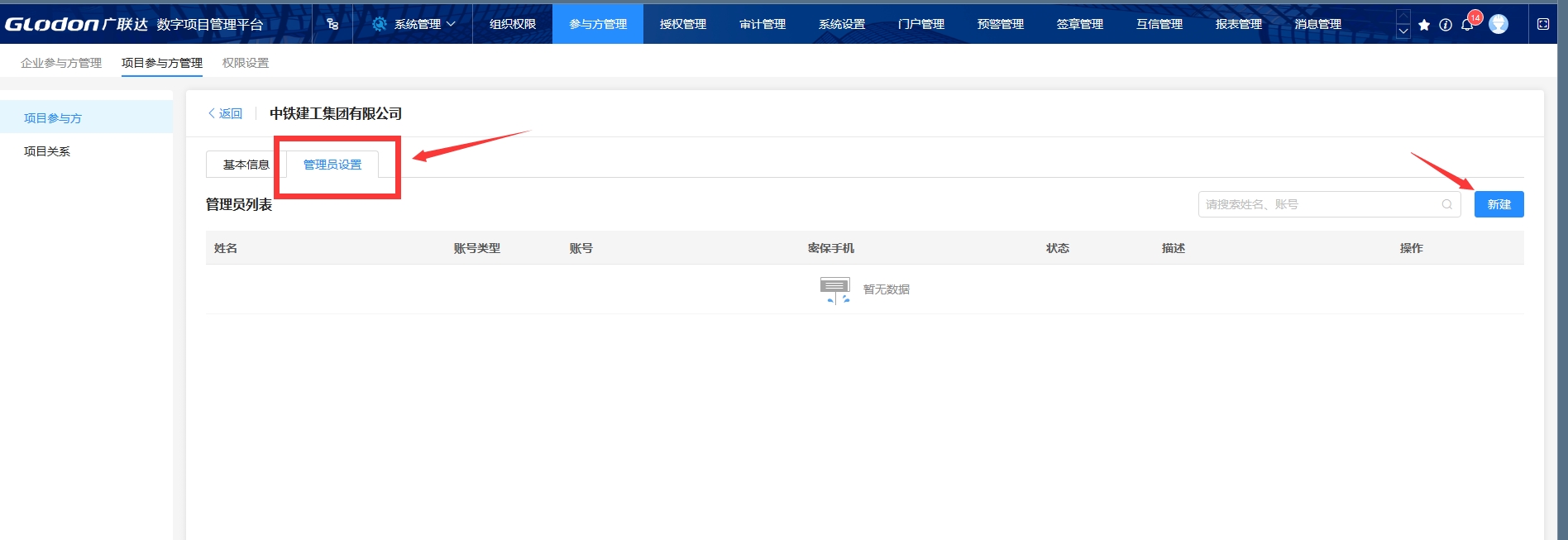The image size is (1568, 540).
Task: Switch to 预警管理 menu
Action: coord(1001,24)
